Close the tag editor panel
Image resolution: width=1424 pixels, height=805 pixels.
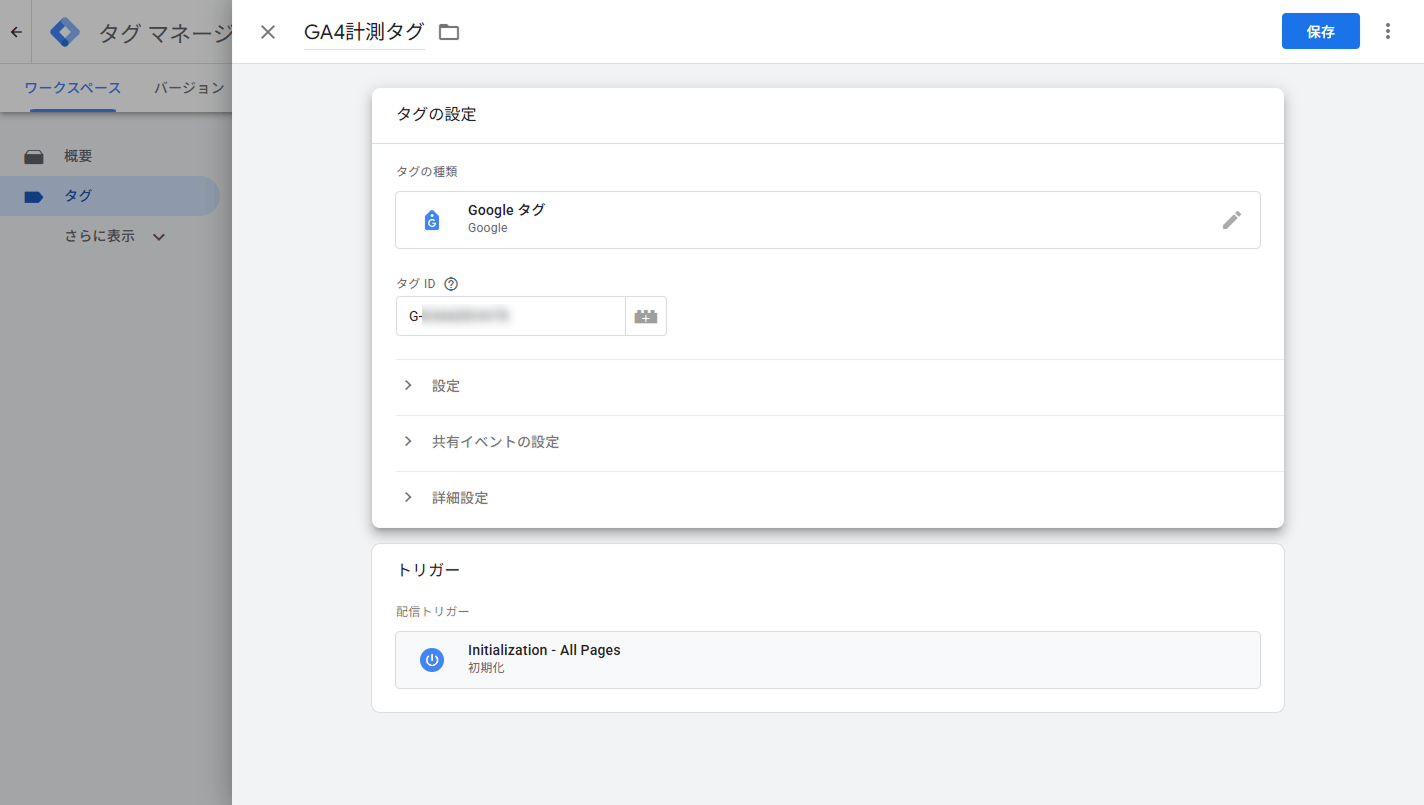point(268,32)
